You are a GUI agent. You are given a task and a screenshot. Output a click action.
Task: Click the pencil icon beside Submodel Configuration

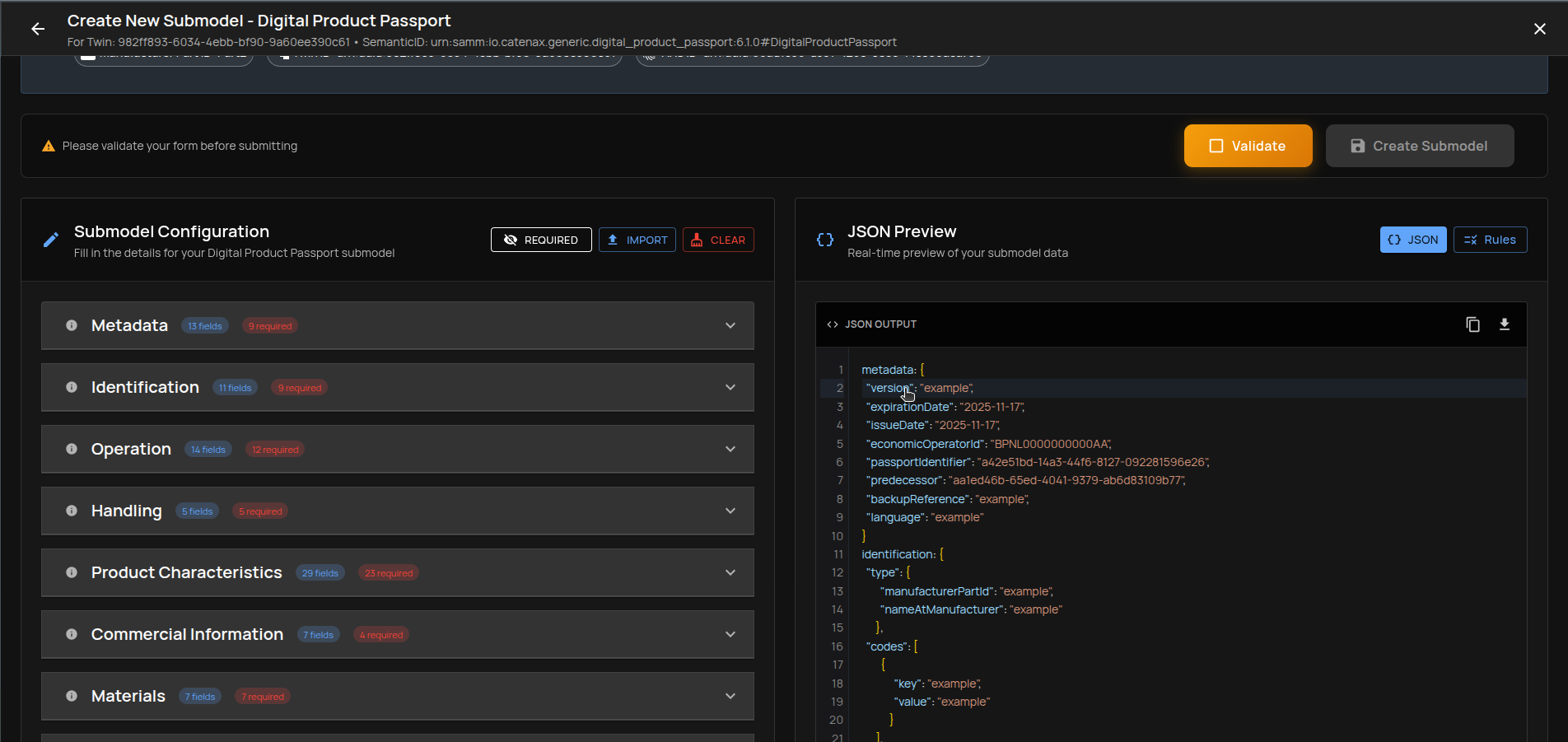click(x=50, y=239)
